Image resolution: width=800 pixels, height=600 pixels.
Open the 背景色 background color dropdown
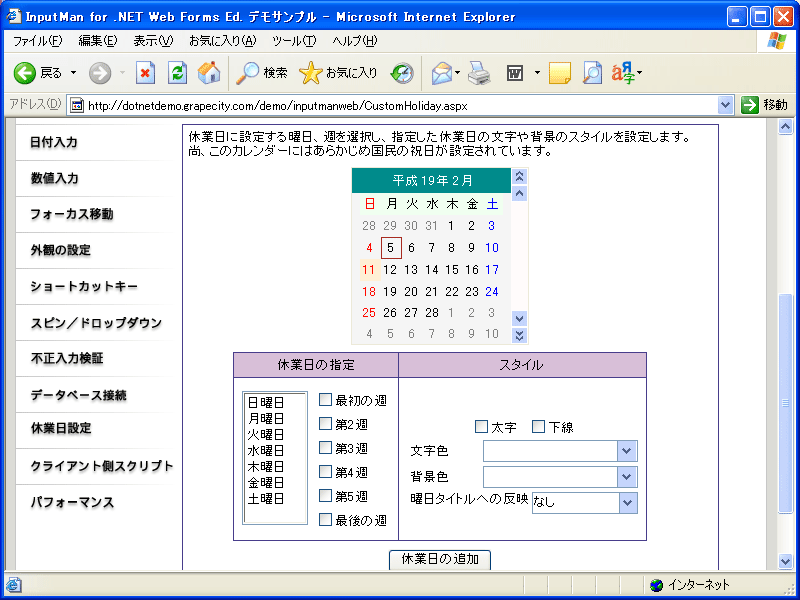(x=625, y=476)
